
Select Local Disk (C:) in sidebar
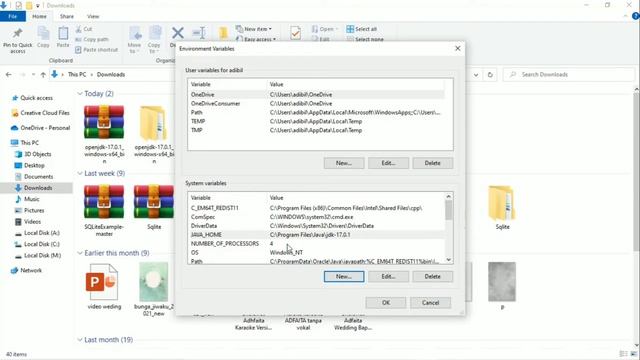pyautogui.click(x=42, y=244)
